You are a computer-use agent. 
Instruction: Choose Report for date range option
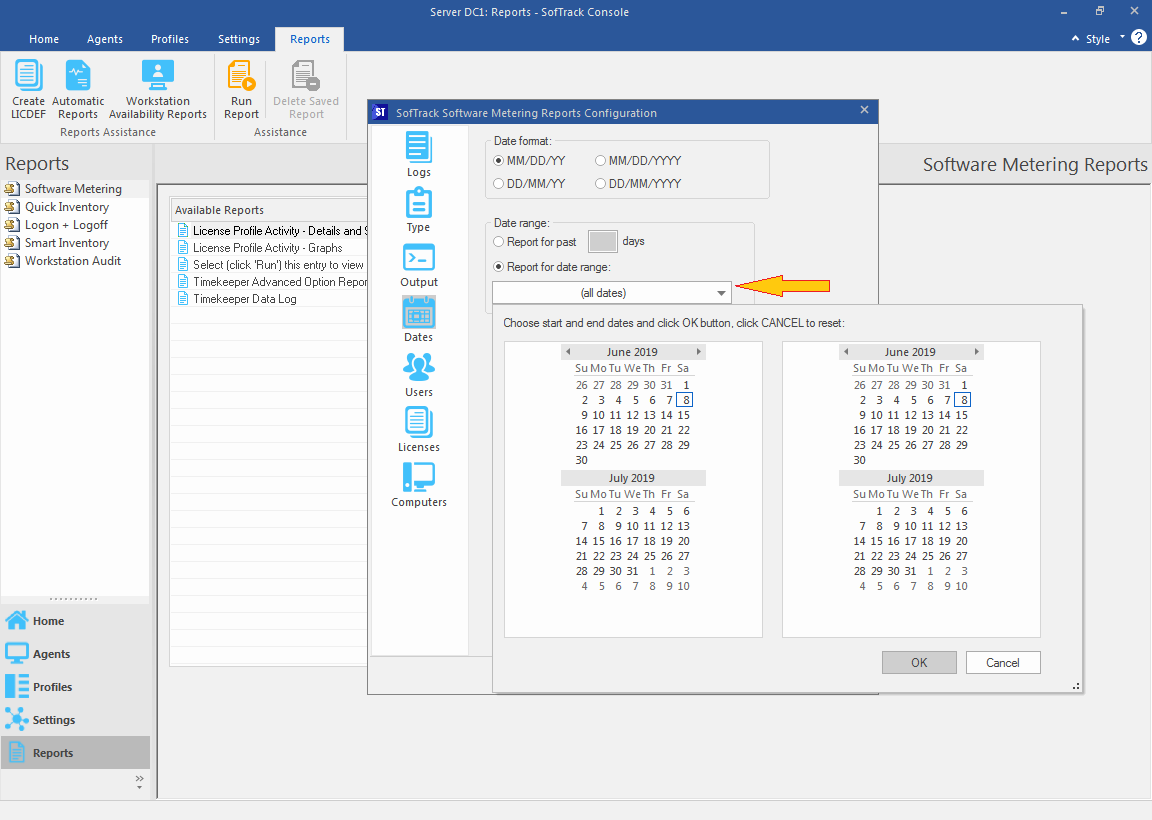coord(499,267)
